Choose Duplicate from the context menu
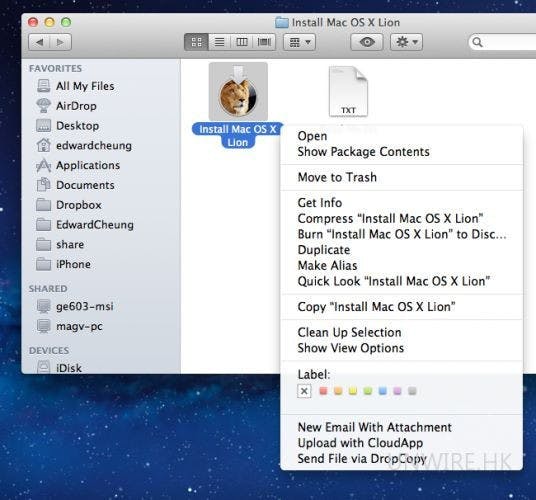The image size is (536, 500). [402, 250]
